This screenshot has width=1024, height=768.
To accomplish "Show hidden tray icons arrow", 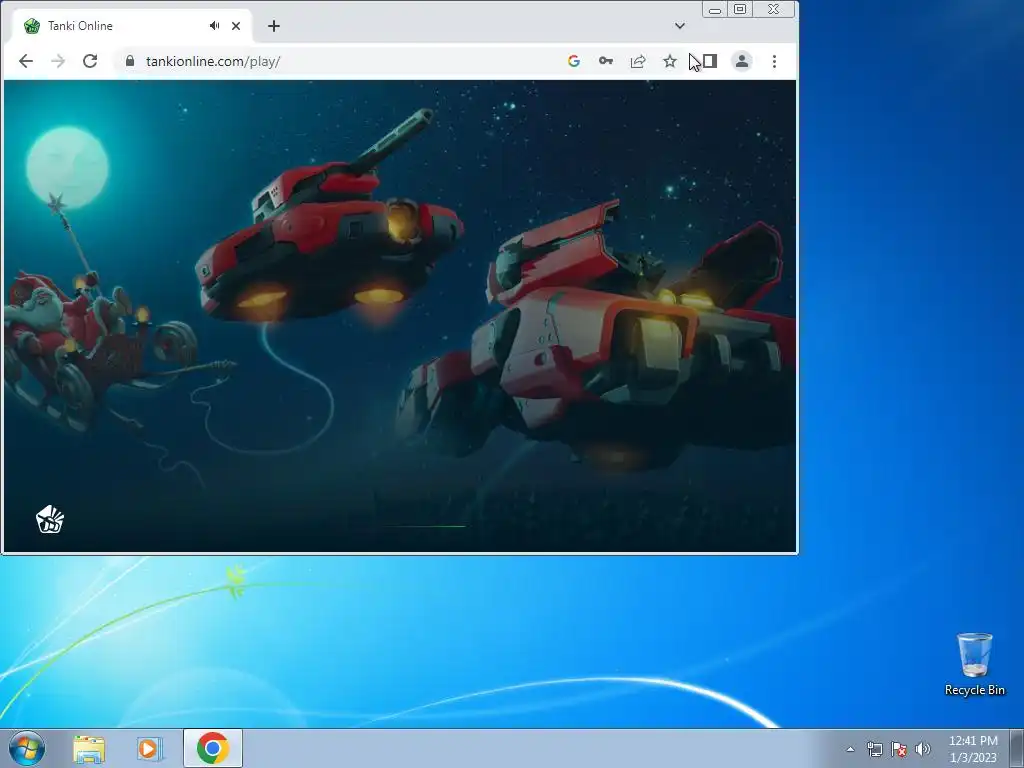I will 850,749.
